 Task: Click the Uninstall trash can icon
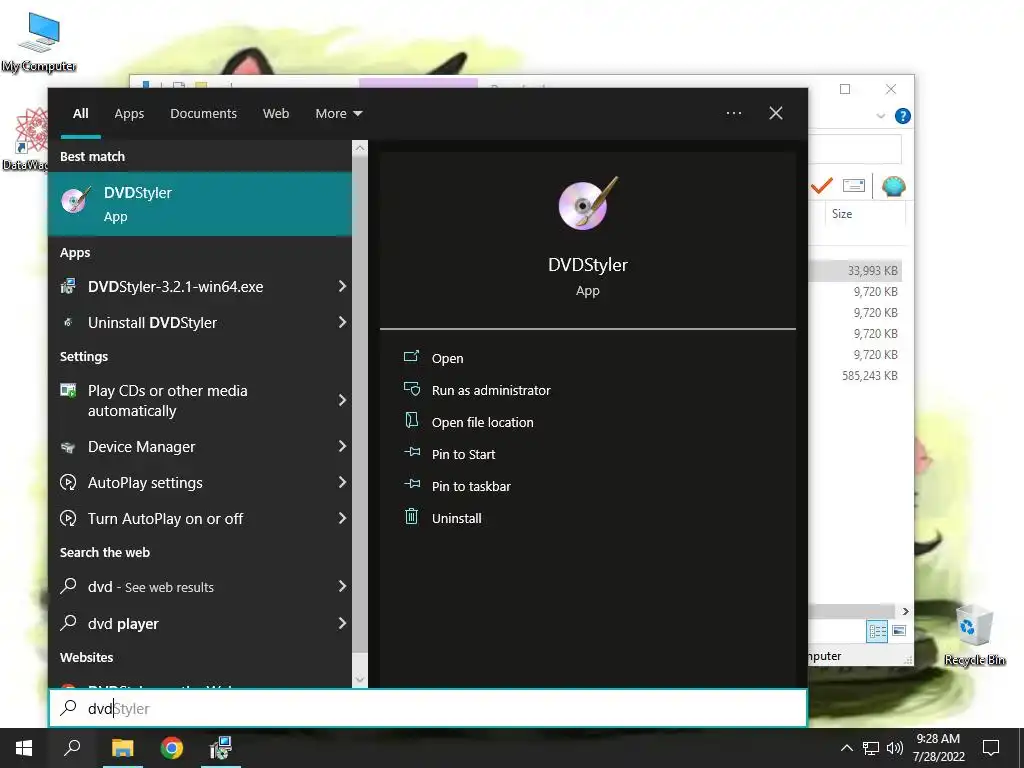tap(411, 517)
